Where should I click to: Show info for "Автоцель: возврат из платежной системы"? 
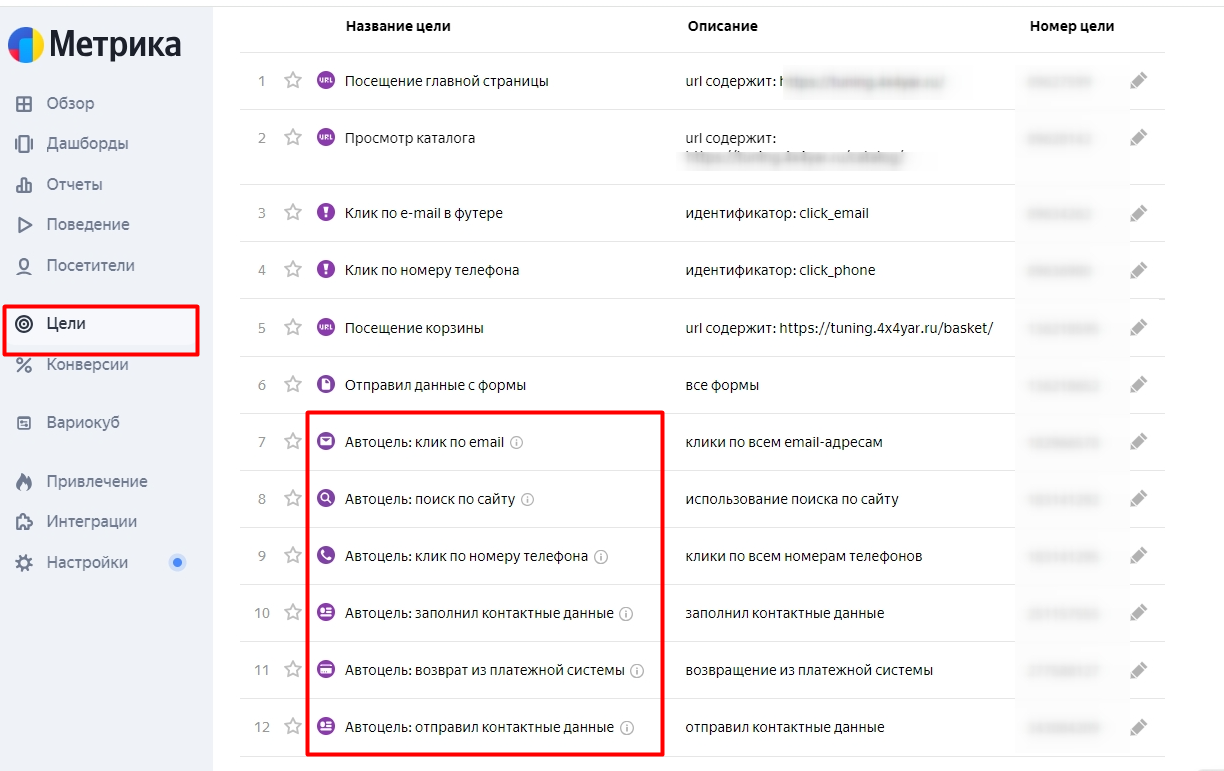637,671
